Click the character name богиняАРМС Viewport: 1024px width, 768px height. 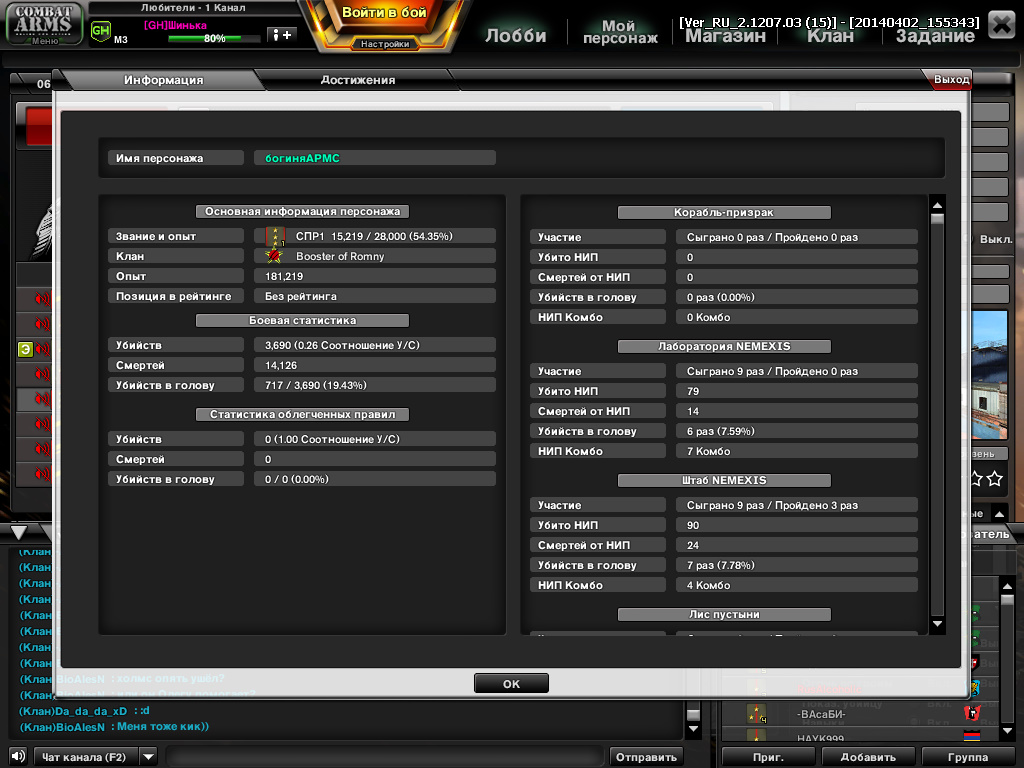302,158
